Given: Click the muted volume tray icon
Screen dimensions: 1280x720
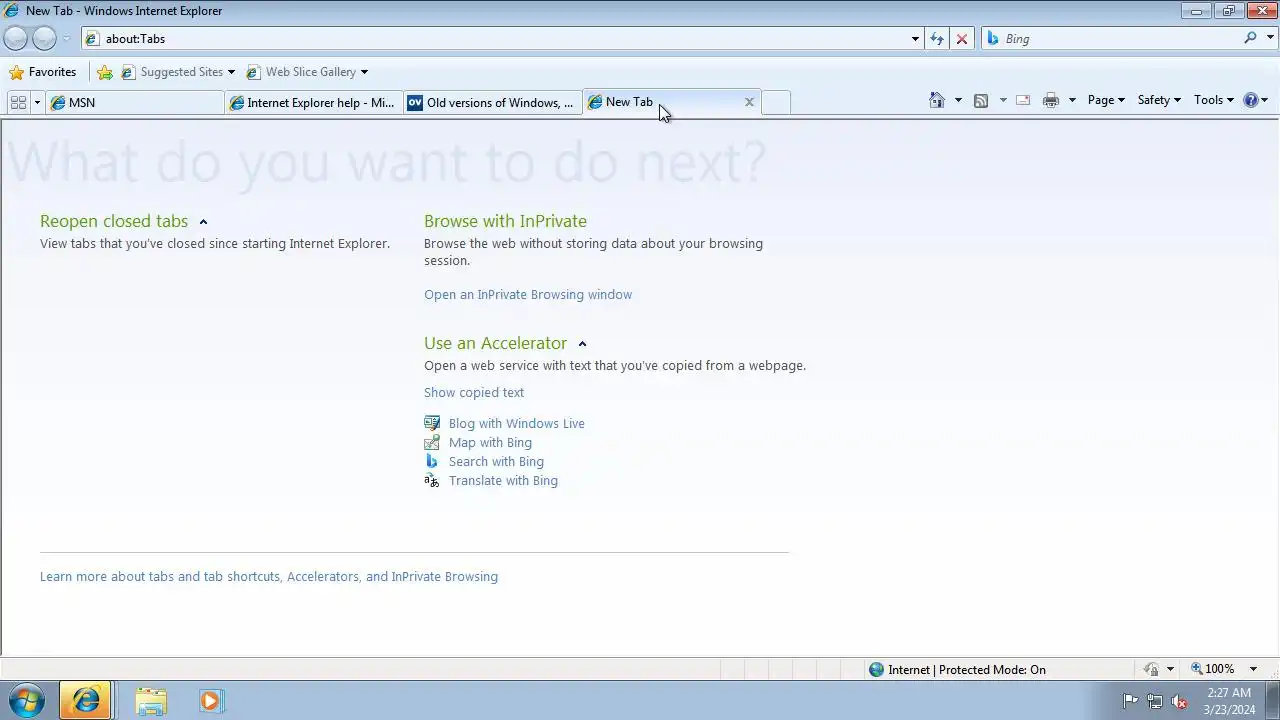Looking at the screenshot, I should tap(1180, 701).
